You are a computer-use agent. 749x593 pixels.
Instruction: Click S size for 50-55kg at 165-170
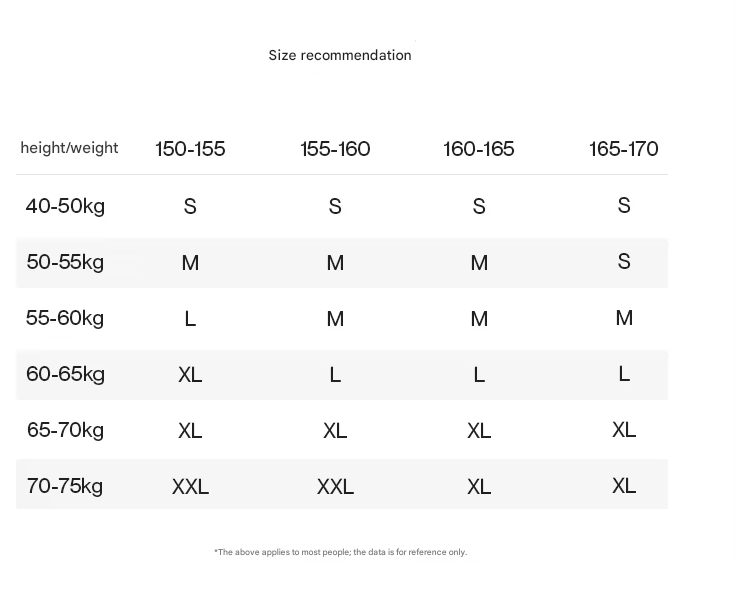[624, 262]
